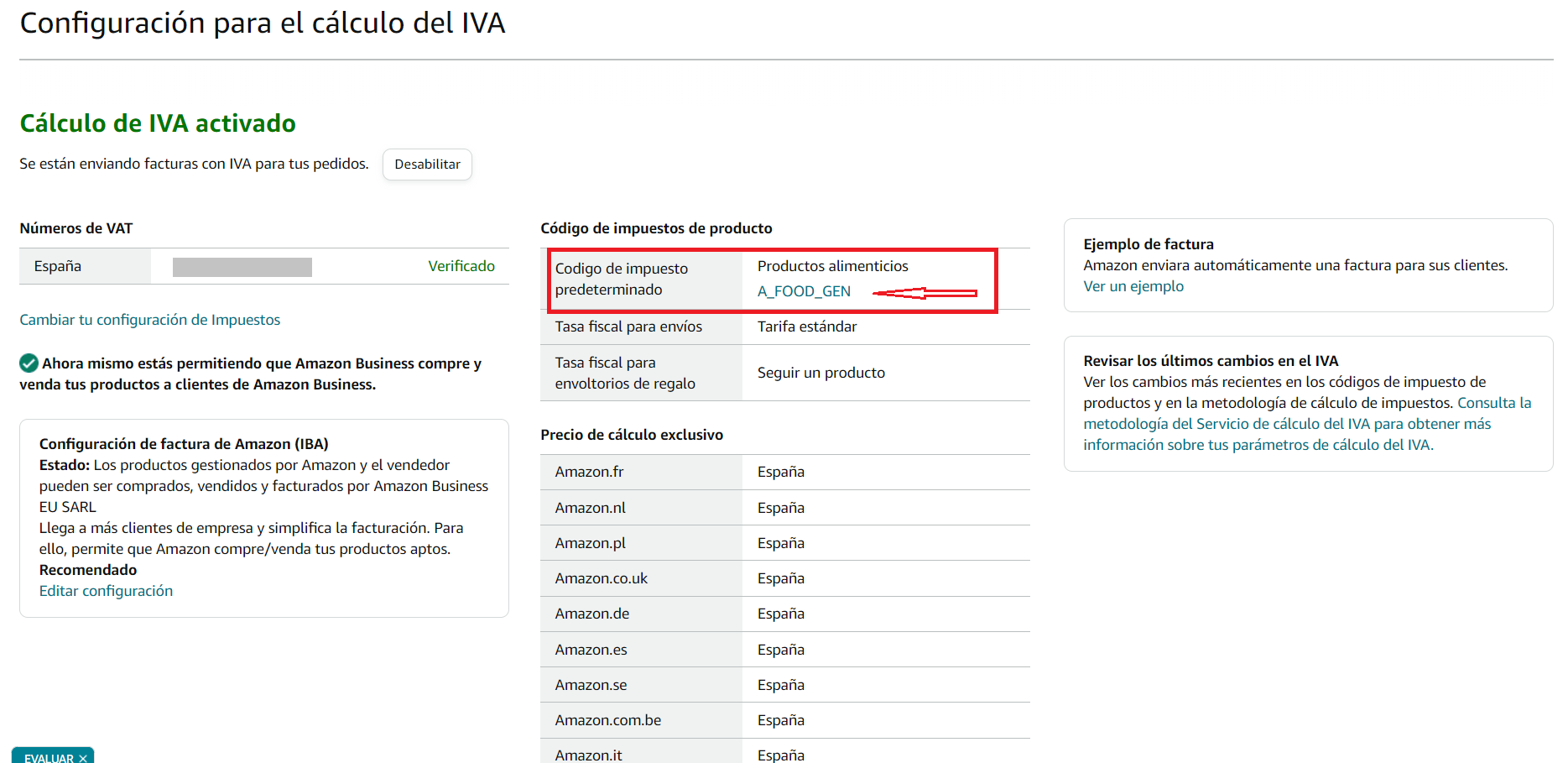The width and height of the screenshot is (1568, 763).
Task: Click Código de impuestos de producto heading
Action: [x=656, y=228]
